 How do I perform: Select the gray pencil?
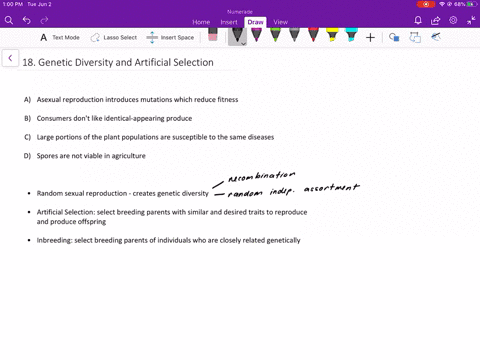coord(294,35)
